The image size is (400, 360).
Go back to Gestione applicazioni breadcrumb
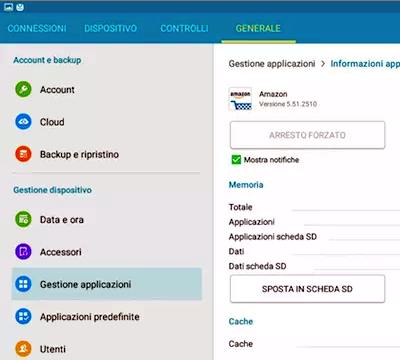click(272, 64)
